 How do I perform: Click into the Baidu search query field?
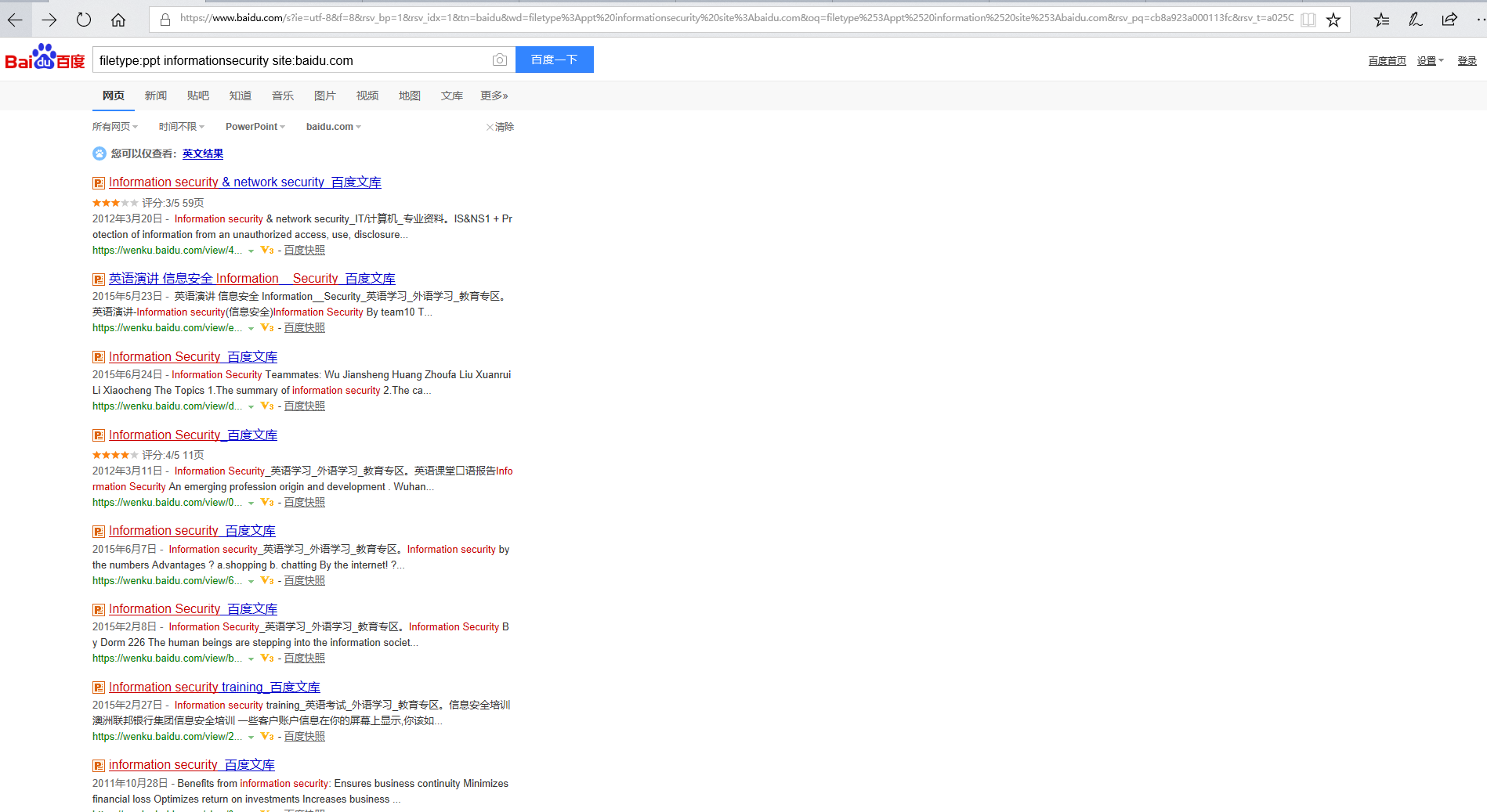coord(290,60)
